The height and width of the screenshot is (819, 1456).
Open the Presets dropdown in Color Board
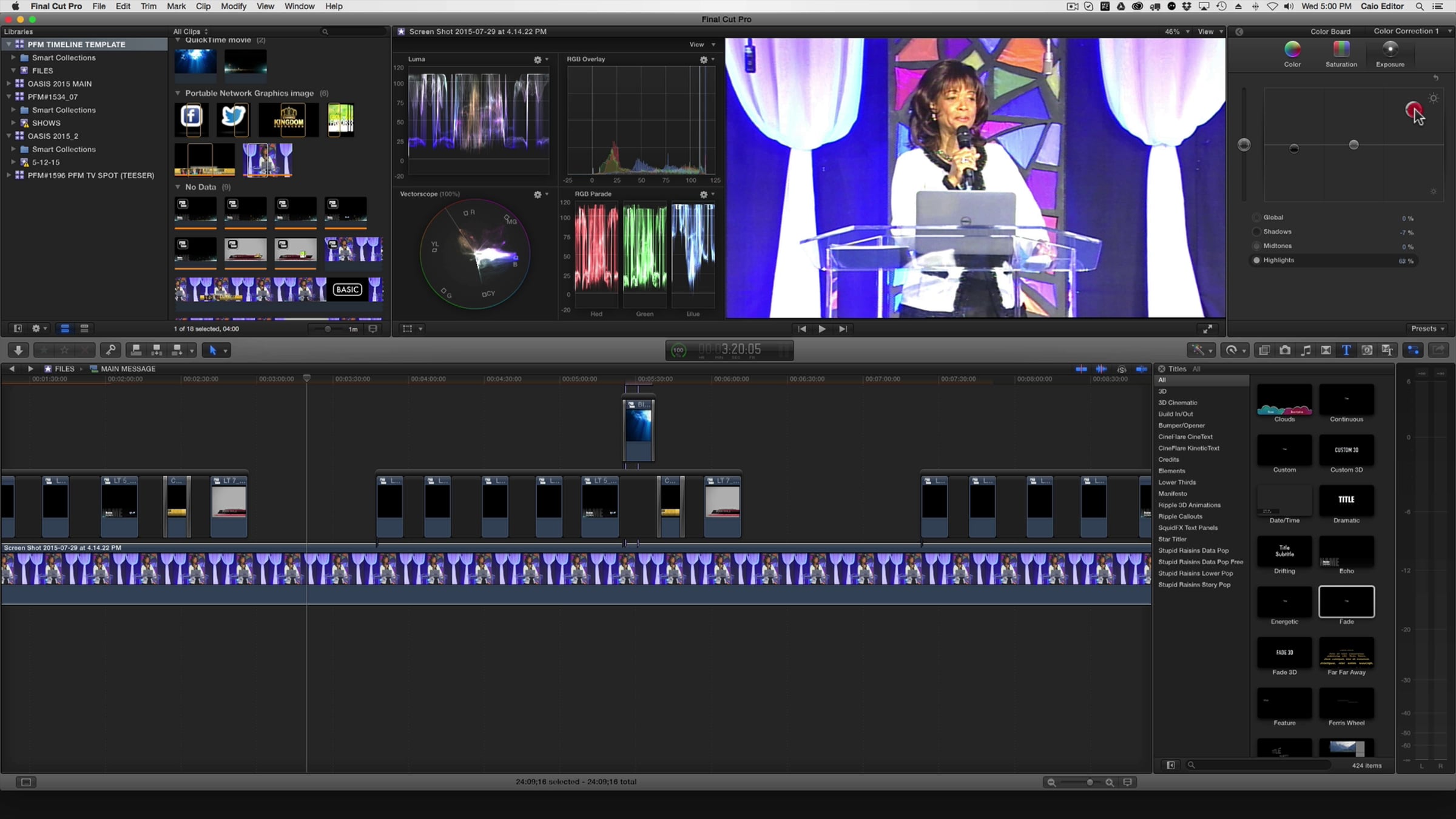click(x=1427, y=329)
